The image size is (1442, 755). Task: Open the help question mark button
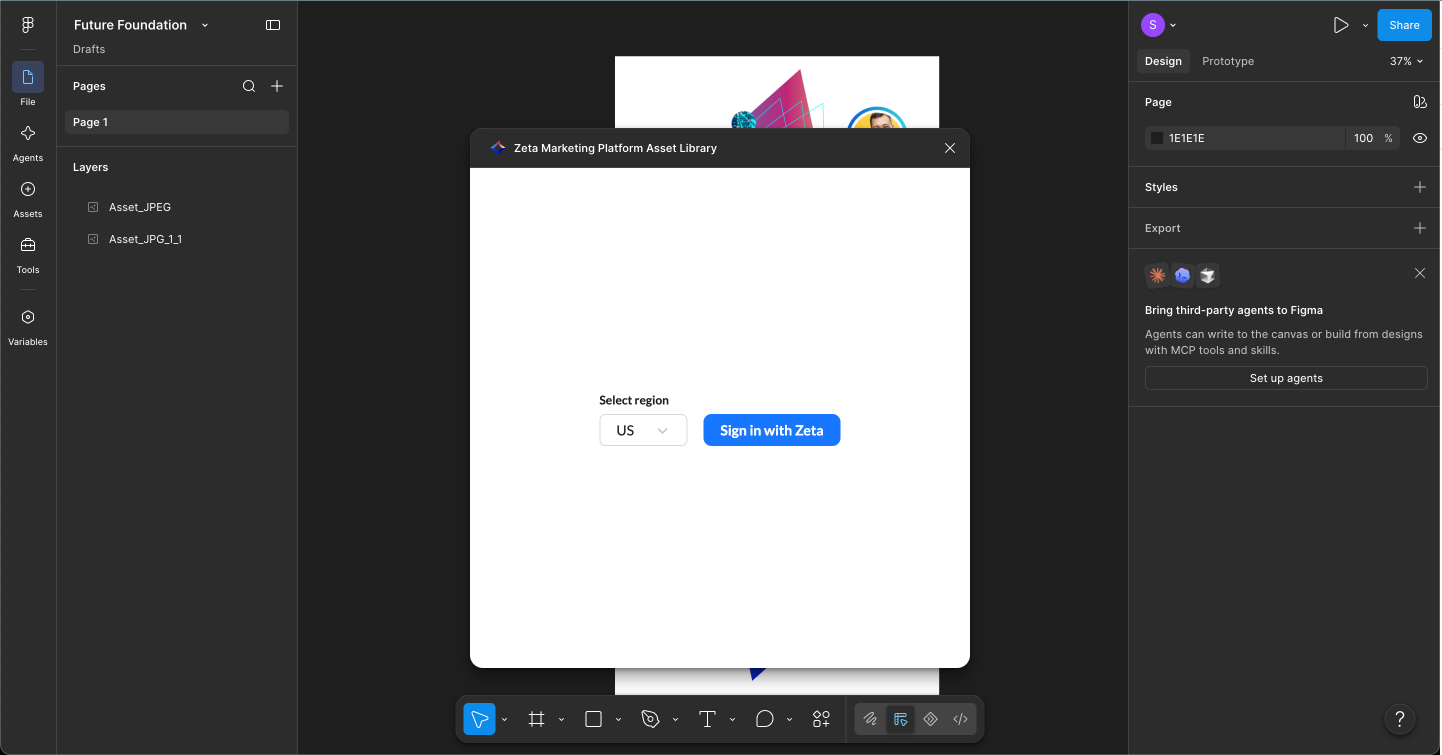[x=1400, y=718]
